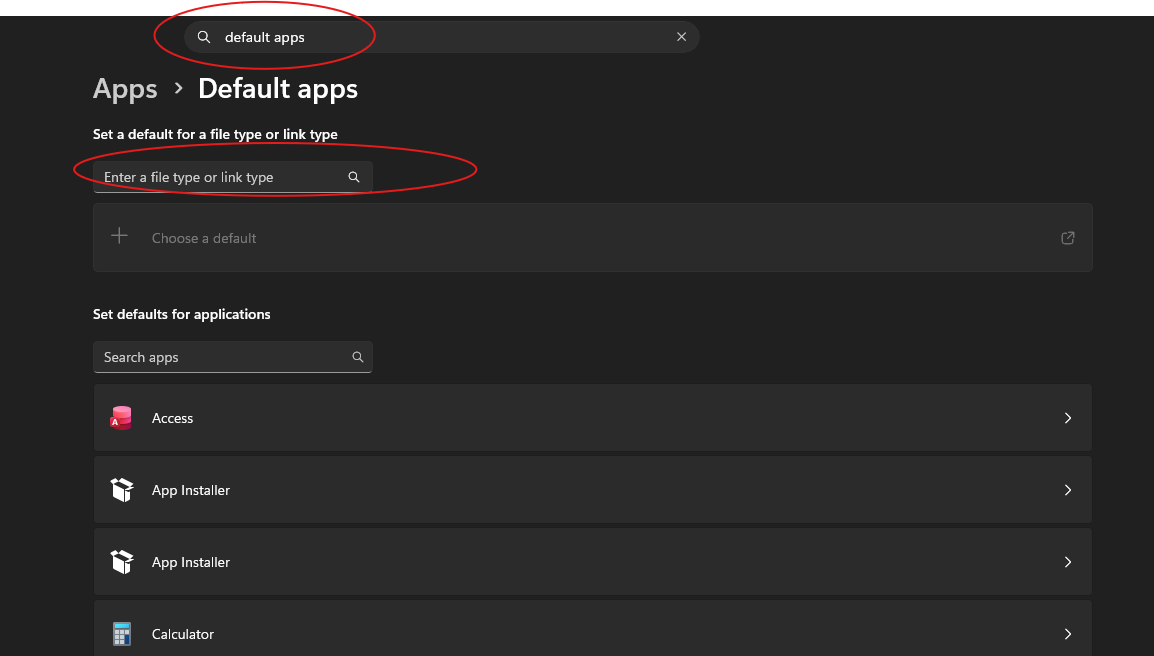Screen dimensions: 1154x656
Task: Click the file type or link type field
Action: (233, 177)
